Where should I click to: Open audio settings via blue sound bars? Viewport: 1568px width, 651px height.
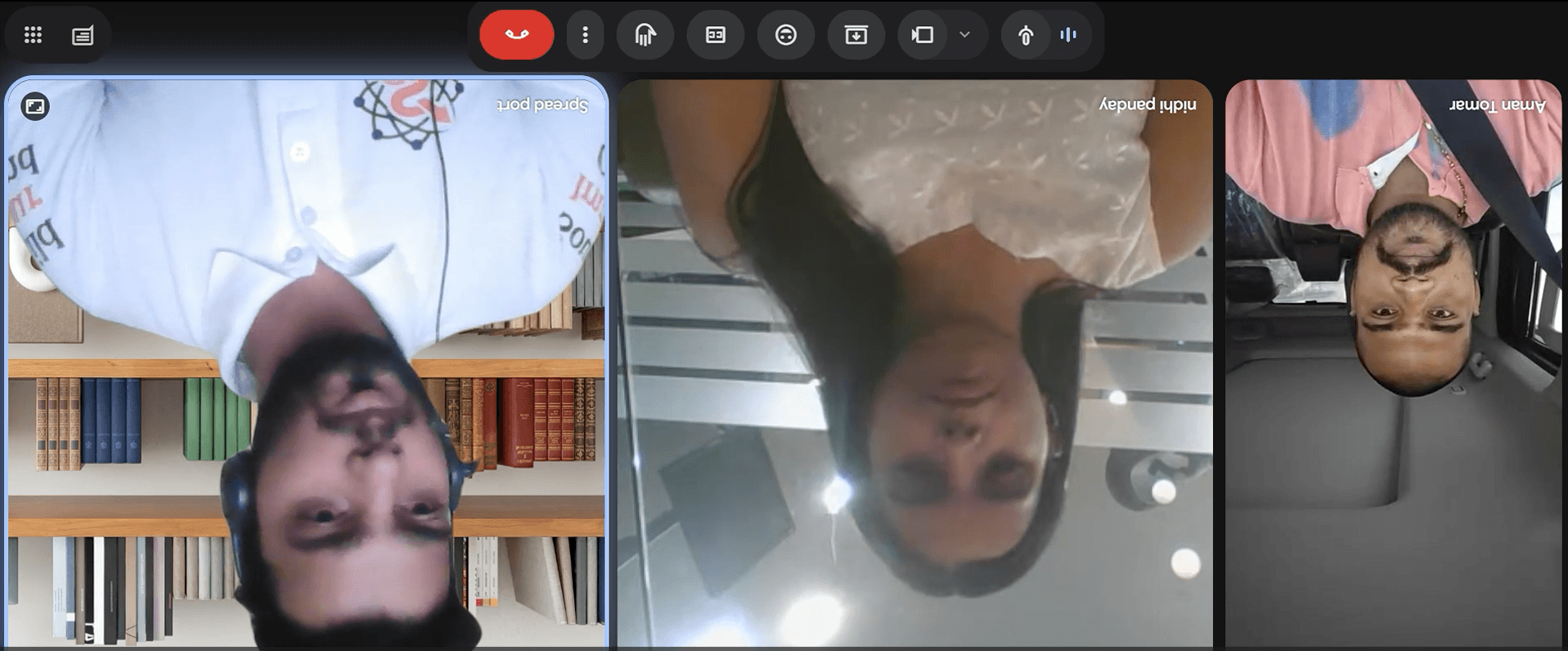coord(1068,35)
